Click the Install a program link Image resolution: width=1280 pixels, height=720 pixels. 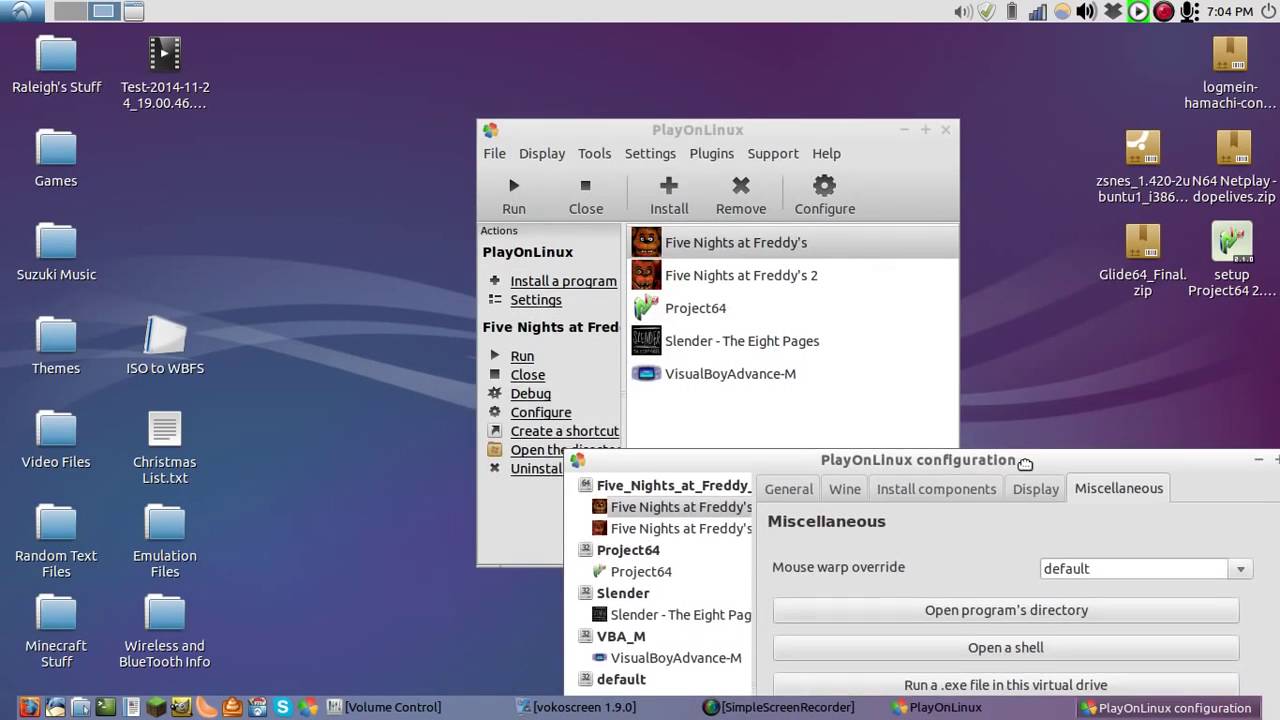coord(563,281)
